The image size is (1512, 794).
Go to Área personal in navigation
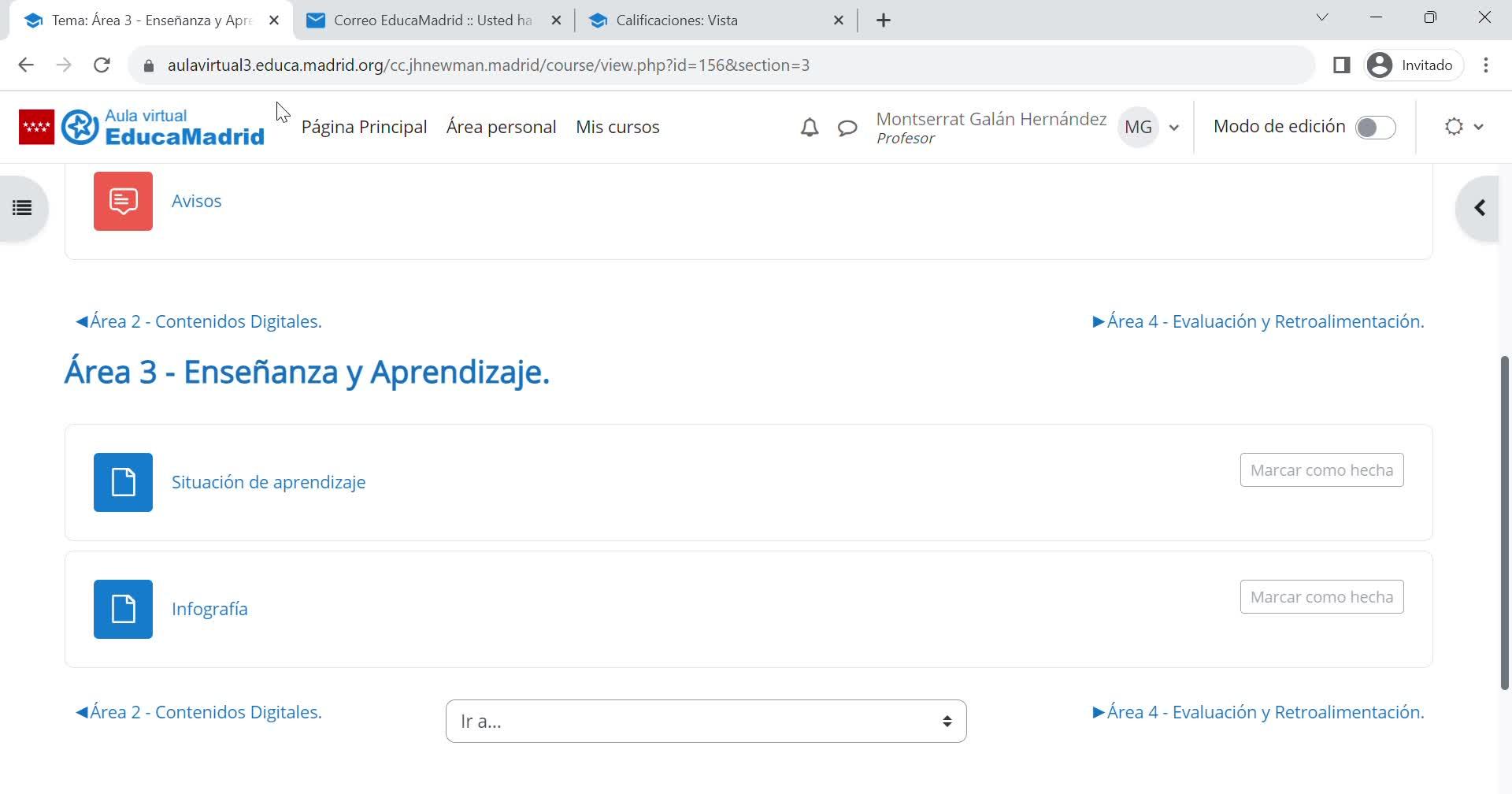click(501, 127)
